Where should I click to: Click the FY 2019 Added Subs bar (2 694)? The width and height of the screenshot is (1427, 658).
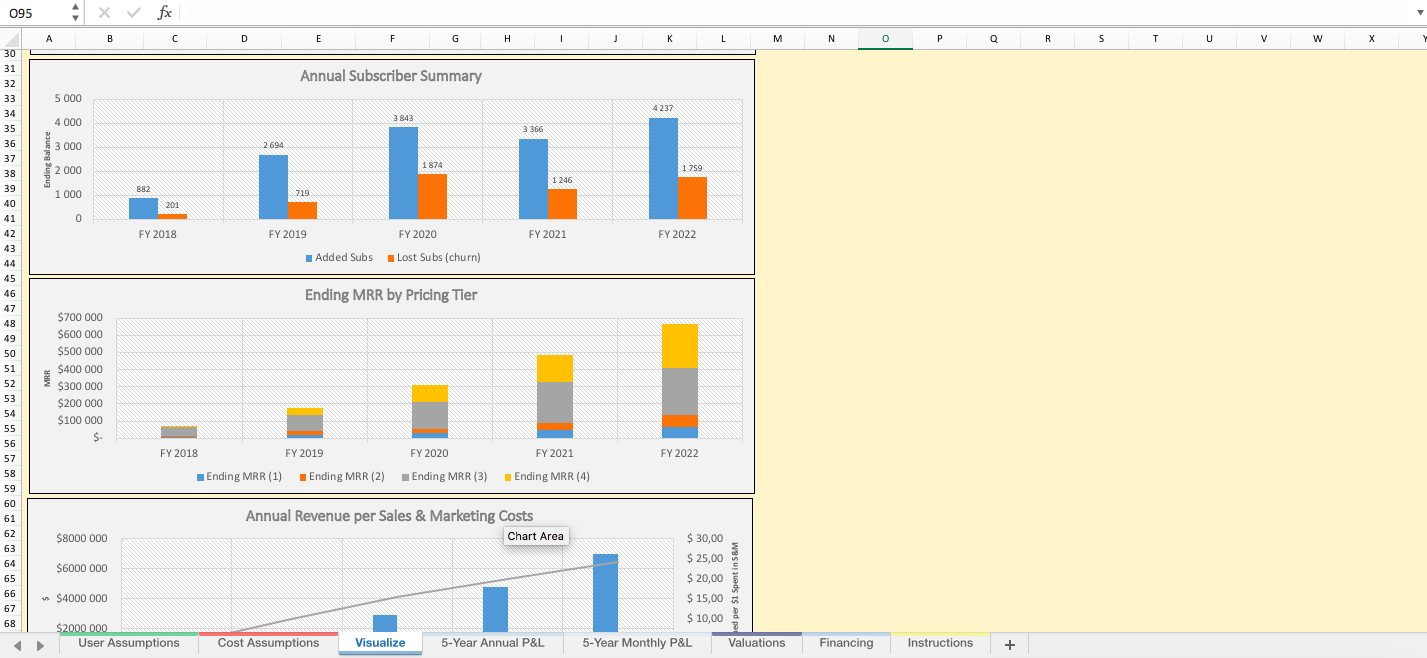(273, 187)
